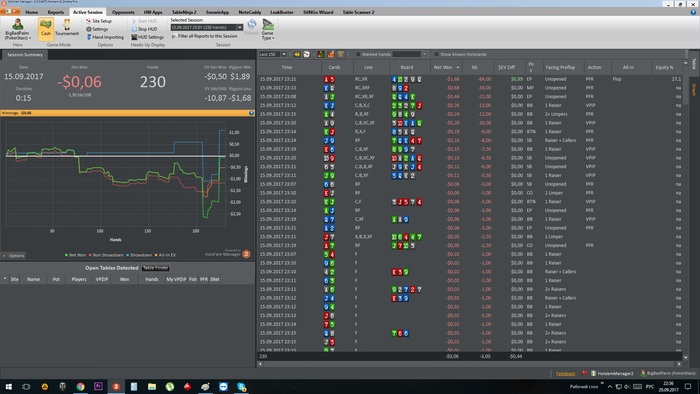
Task: Open Game Type menu icon
Action: pyautogui.click(x=267, y=29)
